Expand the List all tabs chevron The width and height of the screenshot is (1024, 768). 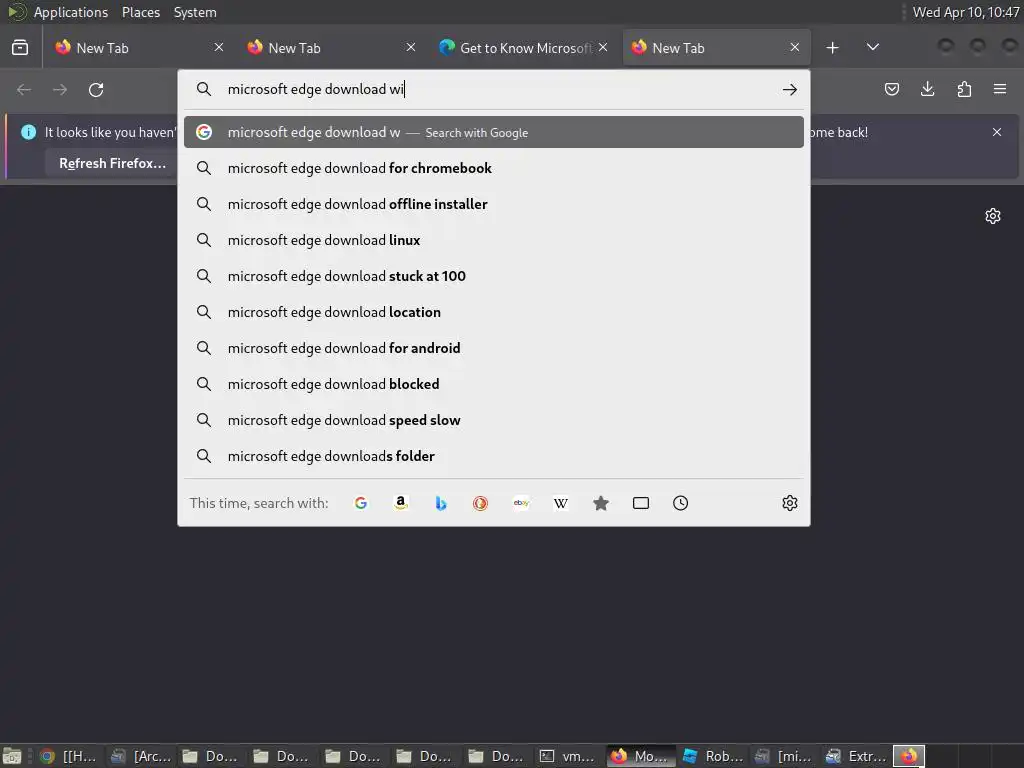tap(872, 48)
